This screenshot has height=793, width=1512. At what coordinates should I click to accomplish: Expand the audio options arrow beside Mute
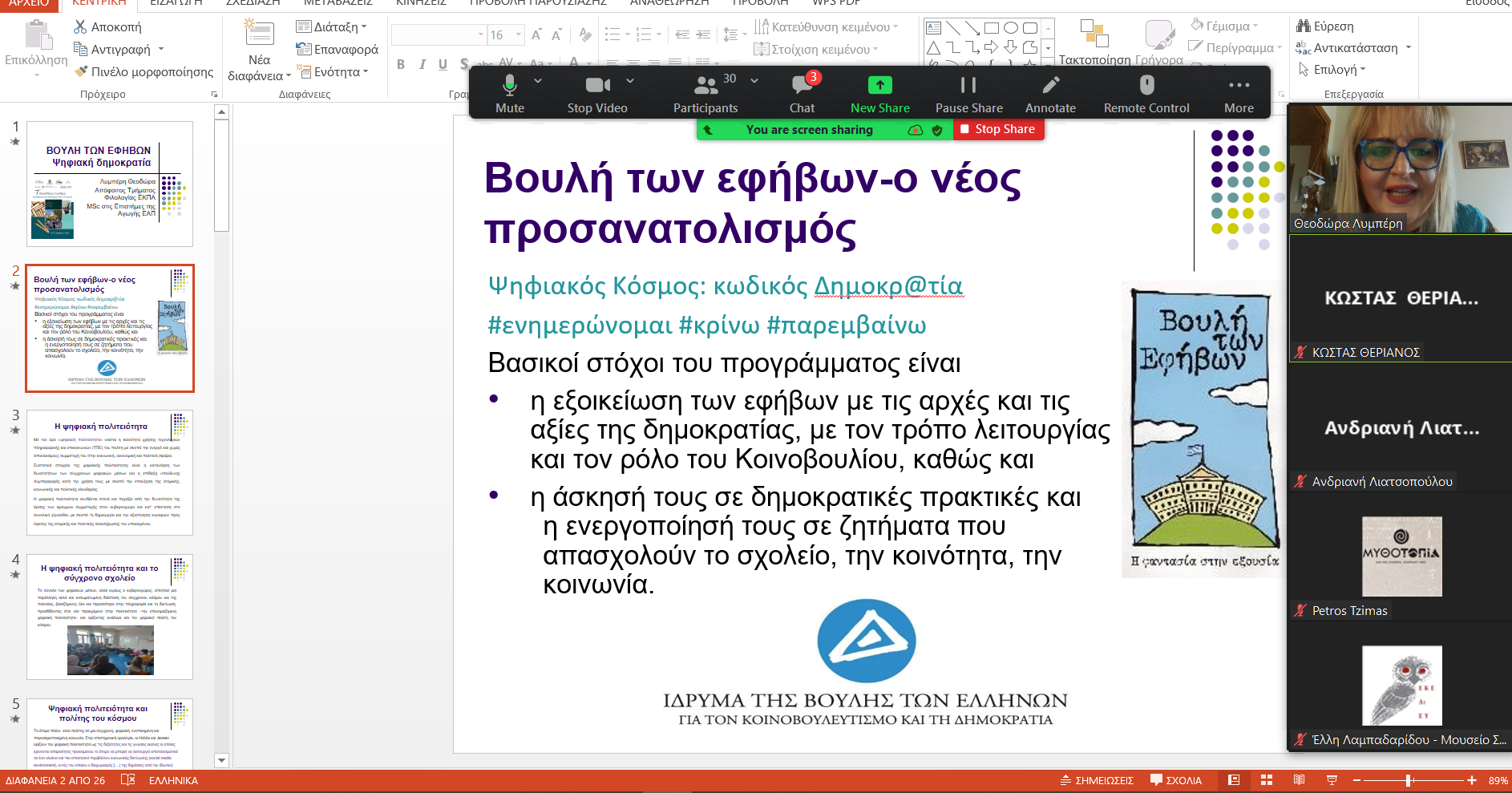click(x=538, y=81)
